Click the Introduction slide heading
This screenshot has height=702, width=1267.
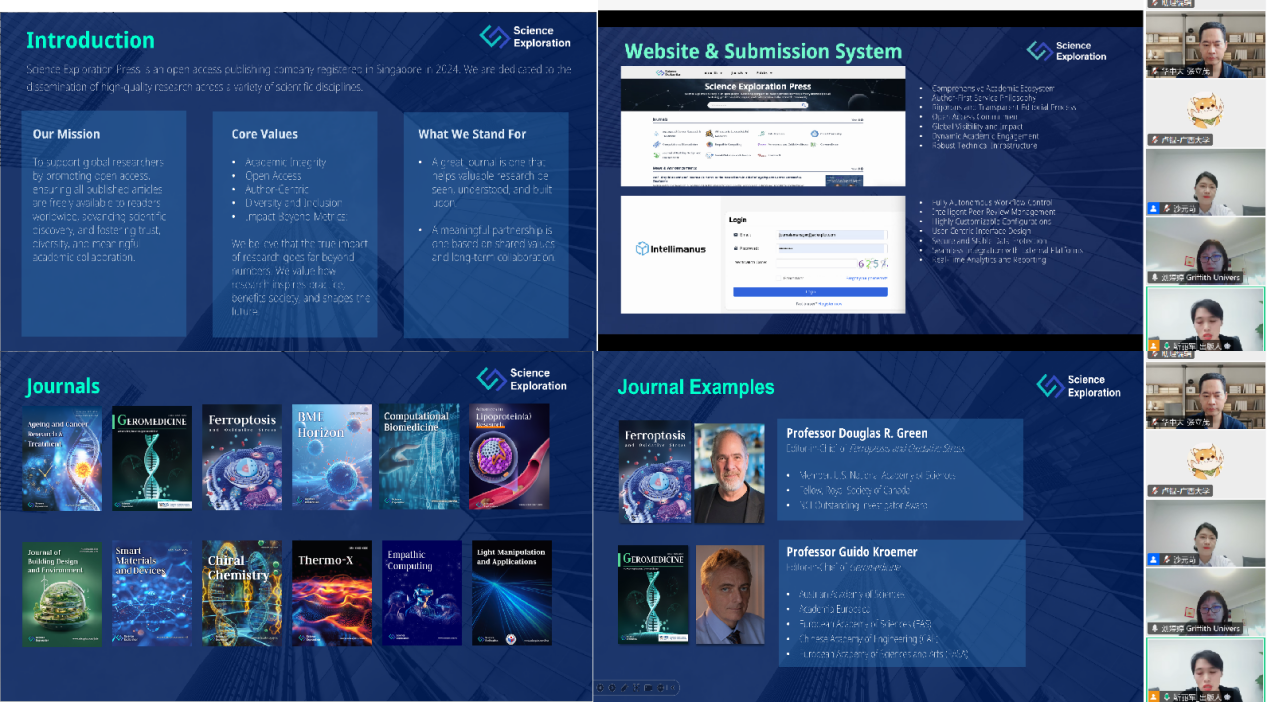point(90,40)
